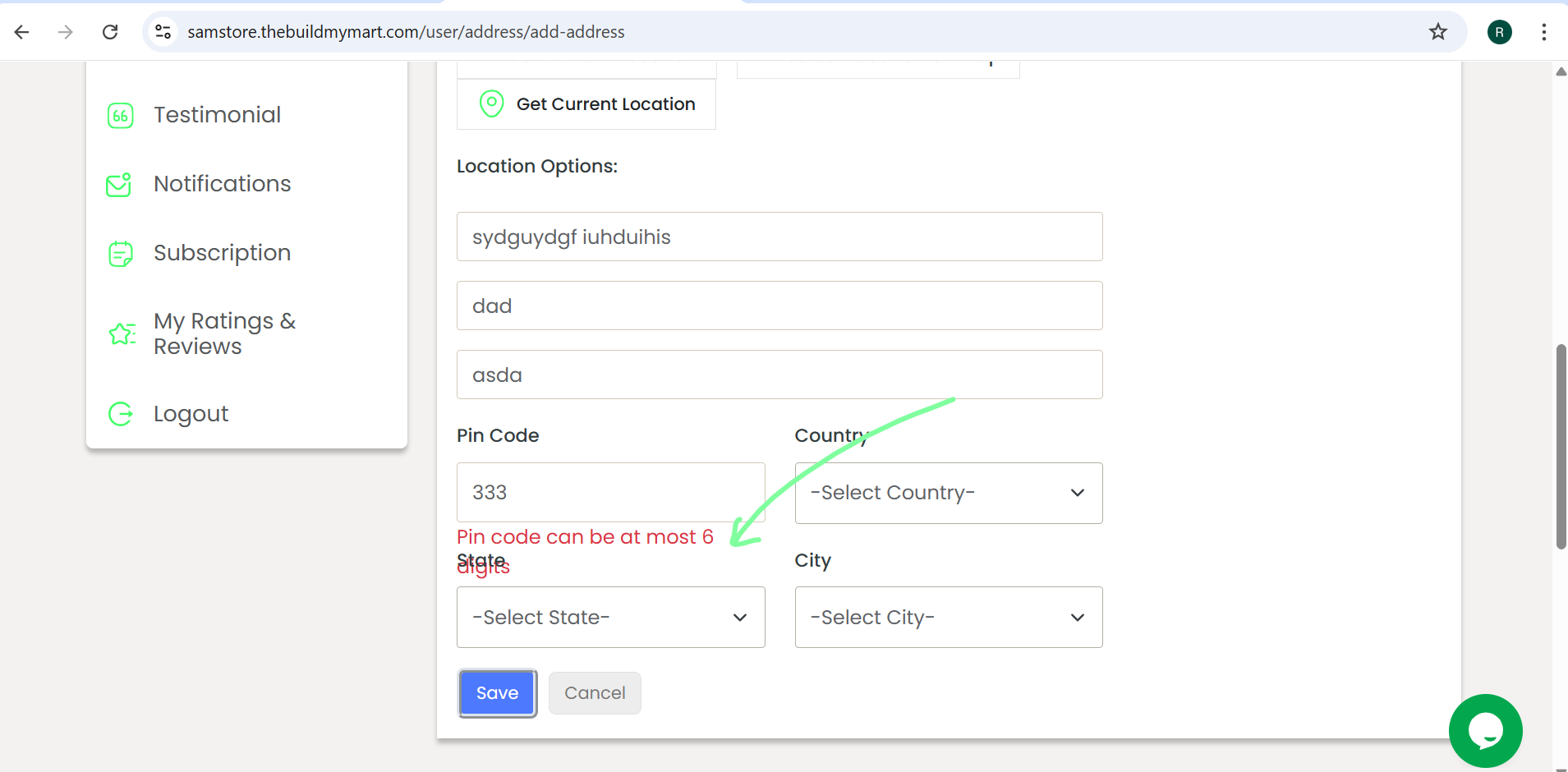Click Get Current Location button

click(586, 104)
